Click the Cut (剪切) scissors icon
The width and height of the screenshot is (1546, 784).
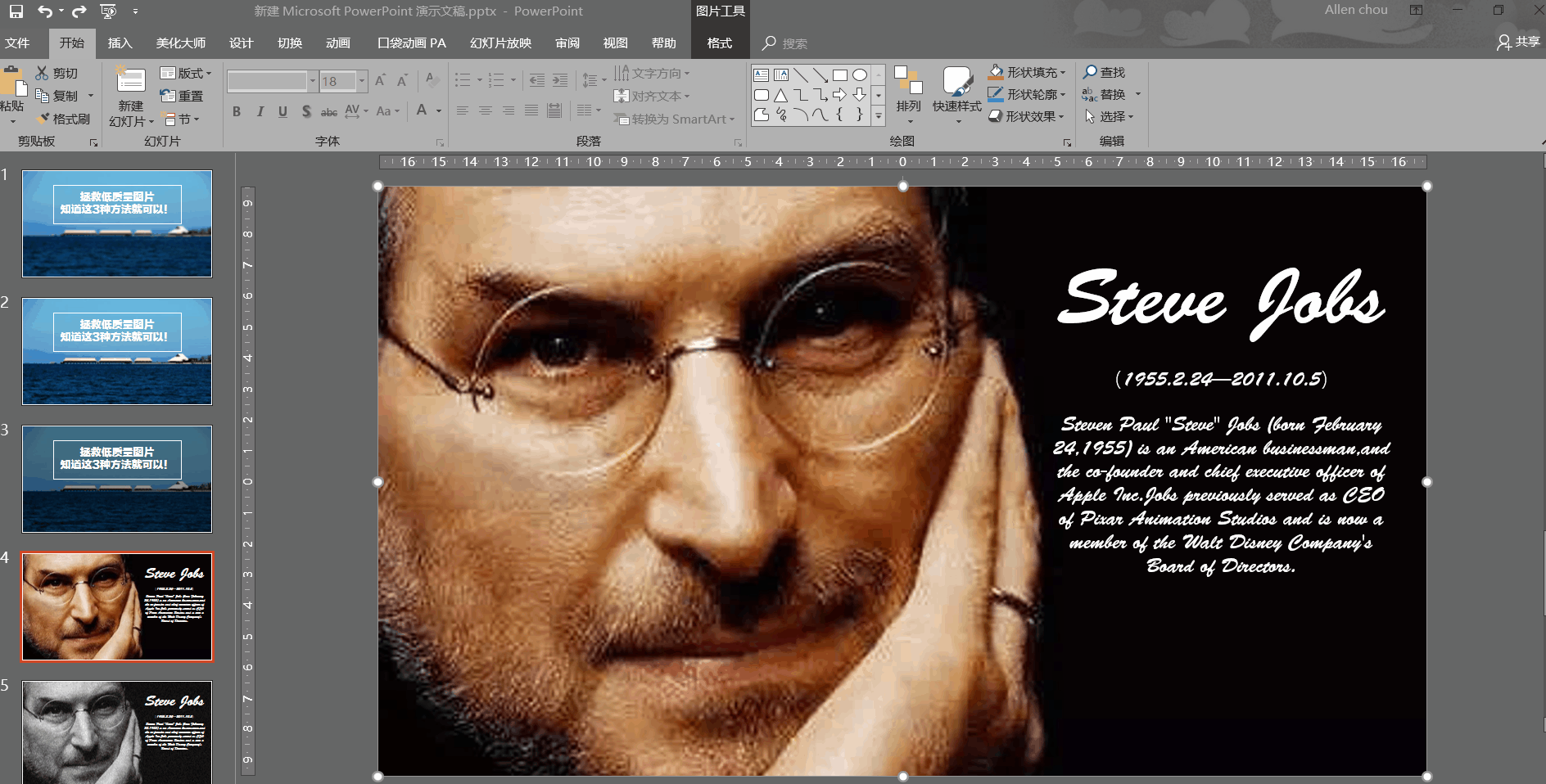[x=42, y=74]
